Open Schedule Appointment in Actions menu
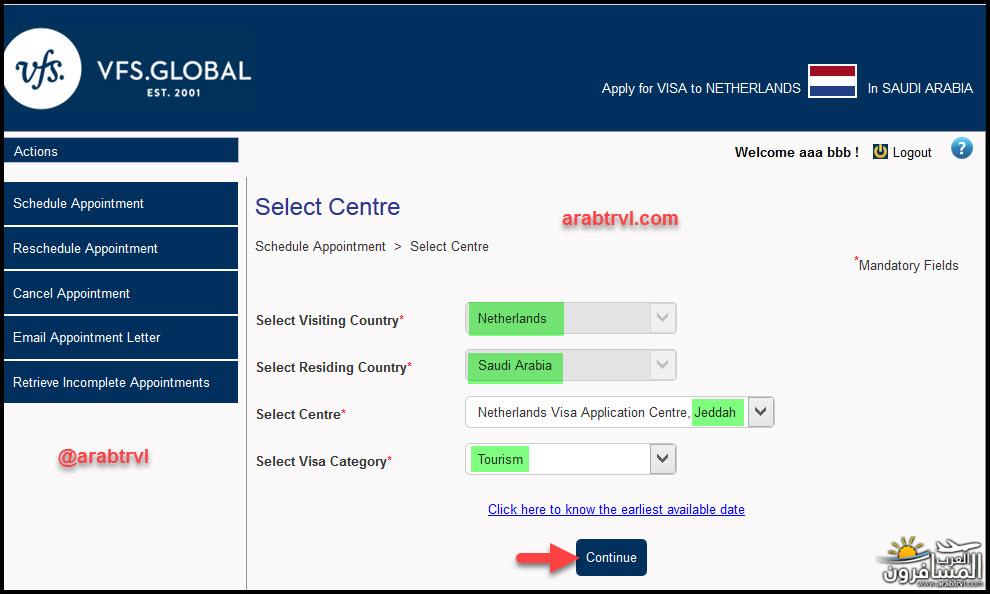The height and width of the screenshot is (594, 990). click(x=121, y=203)
